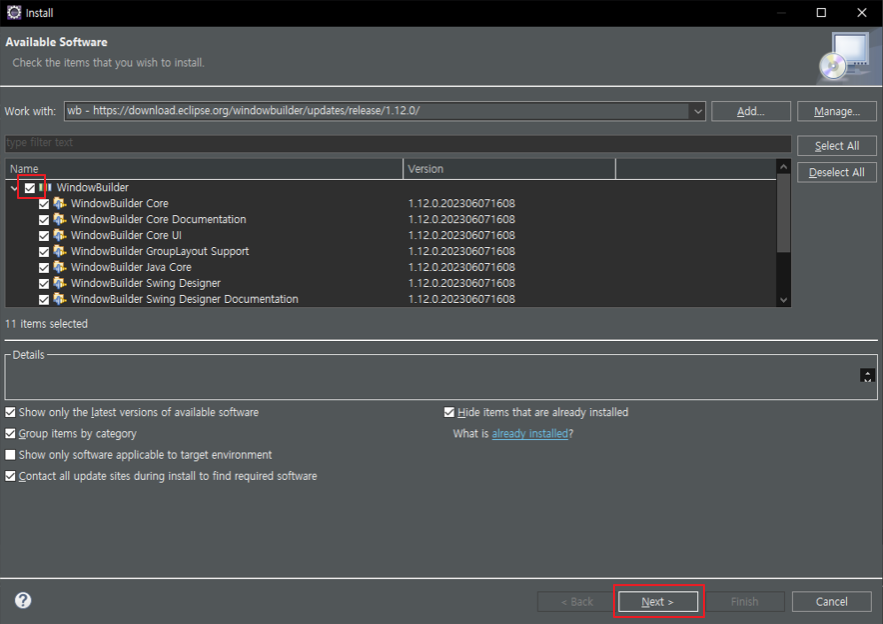Uncheck the WindowBuilder Core checkbox

pos(44,204)
